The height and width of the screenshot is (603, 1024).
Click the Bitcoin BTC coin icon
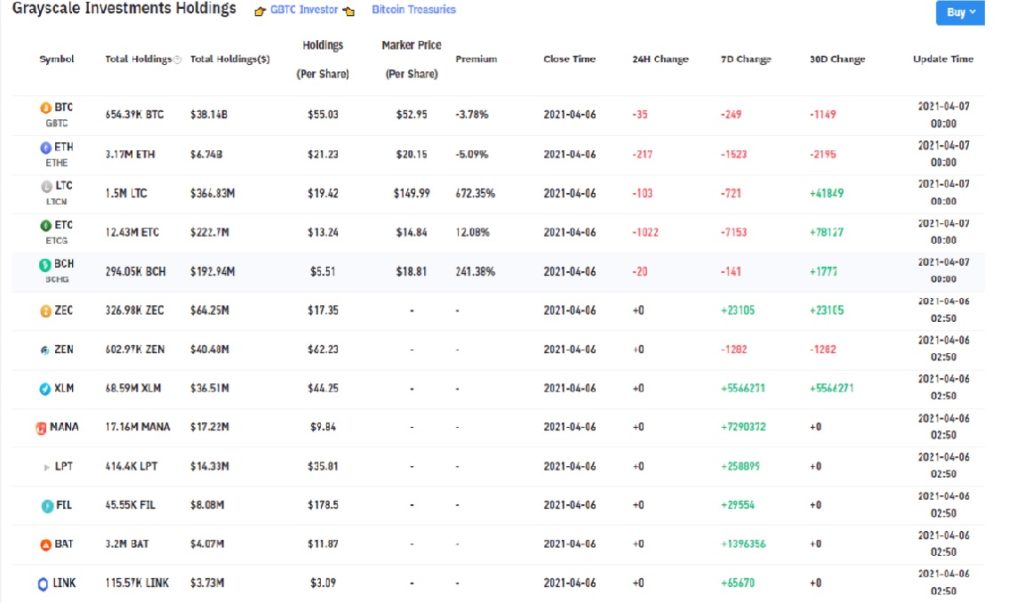44,108
